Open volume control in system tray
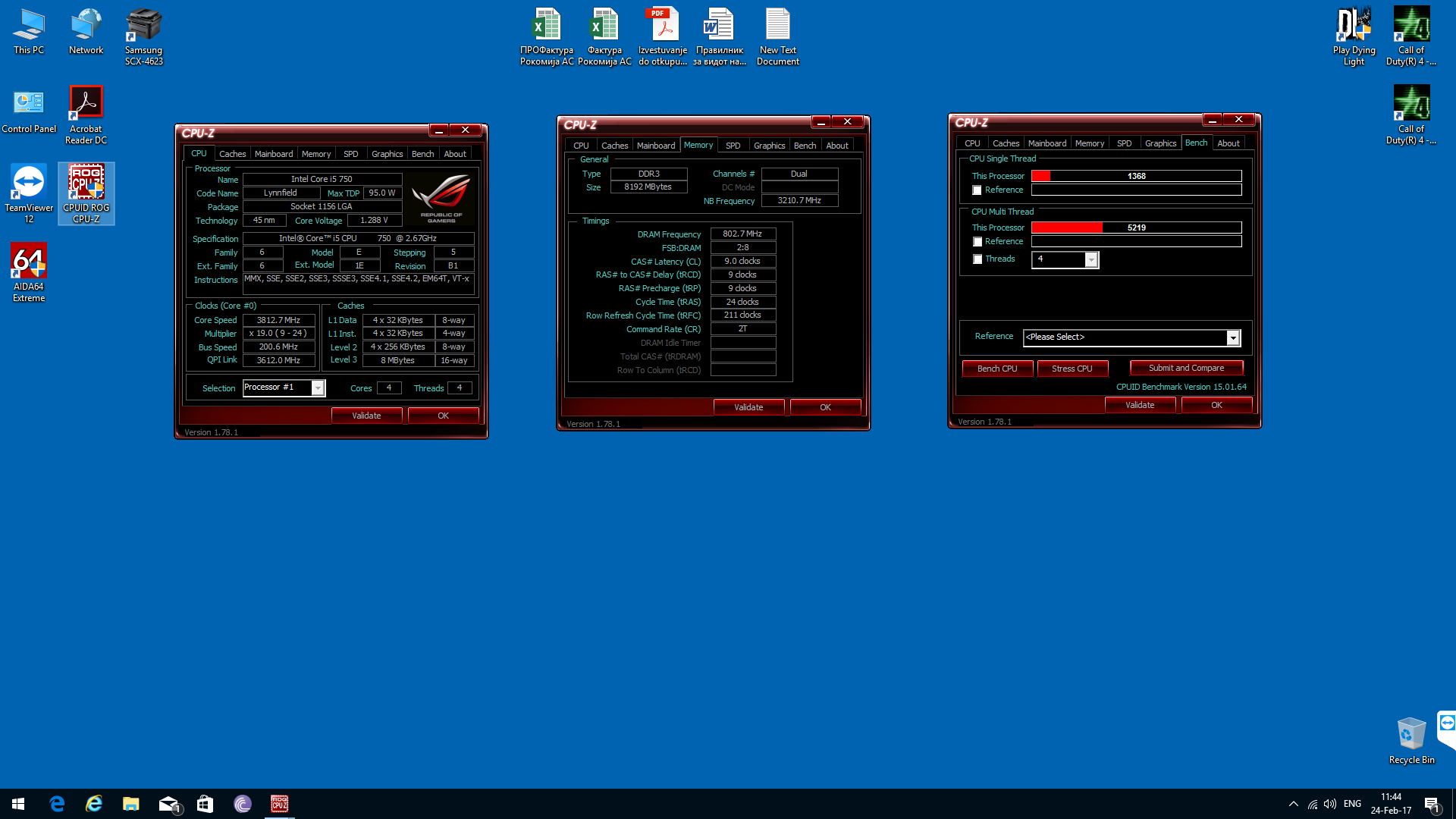Viewport: 1456px width, 819px height. pos(1330,804)
